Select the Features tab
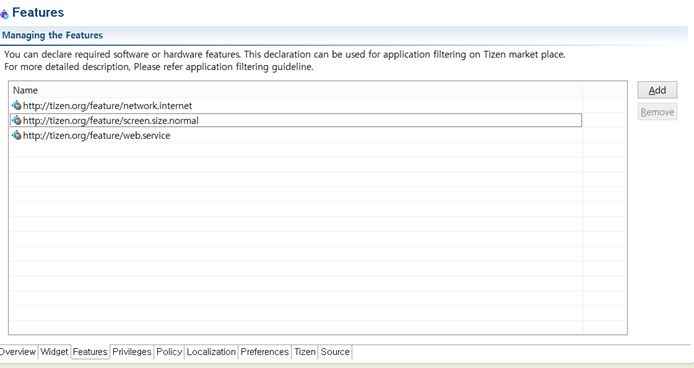Image resolution: width=694 pixels, height=368 pixels. pyautogui.click(x=90, y=352)
